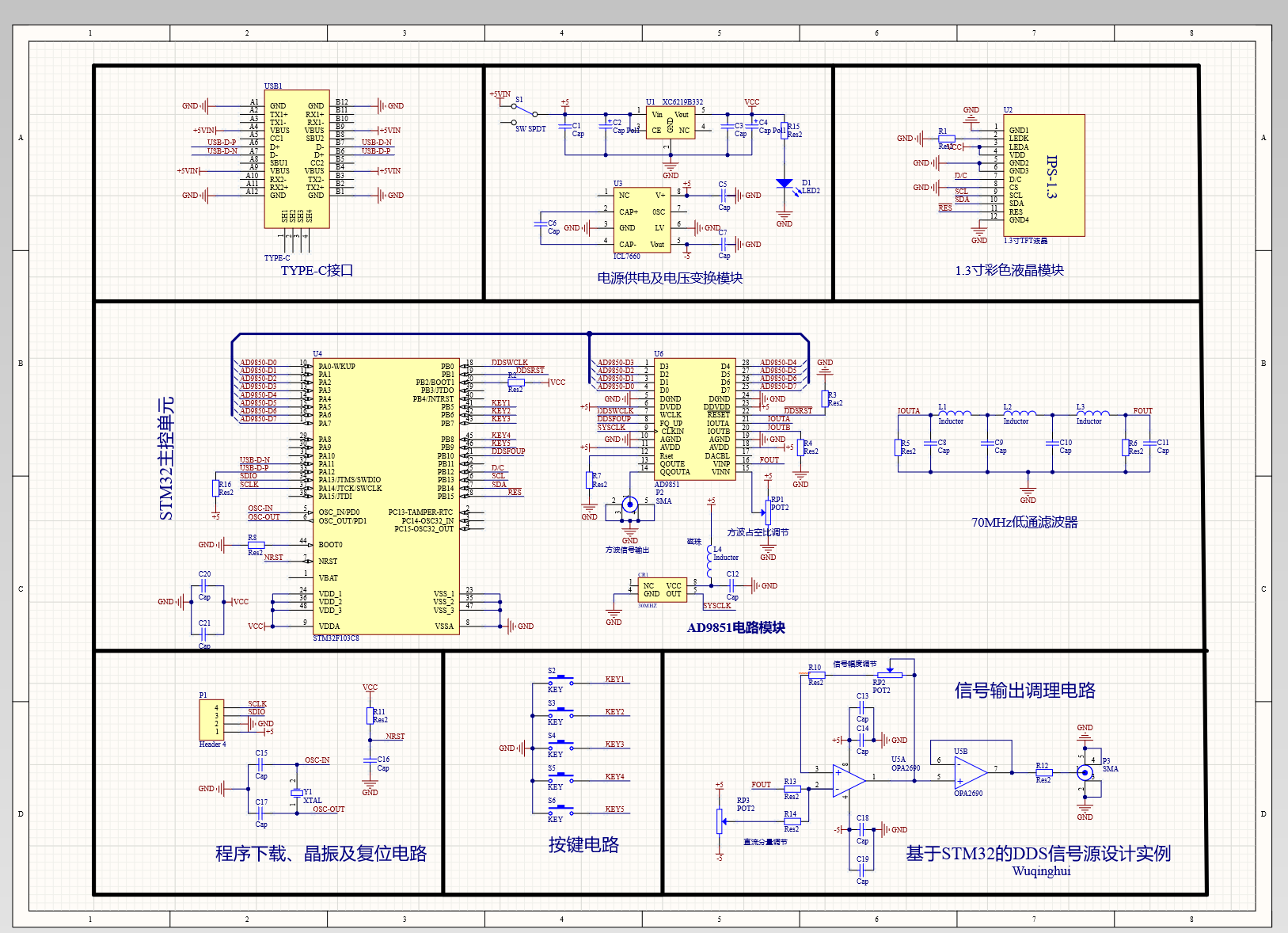The width and height of the screenshot is (1288, 933).
Task: Click the 'TYPE-C接口' section title
Action: click(317, 270)
